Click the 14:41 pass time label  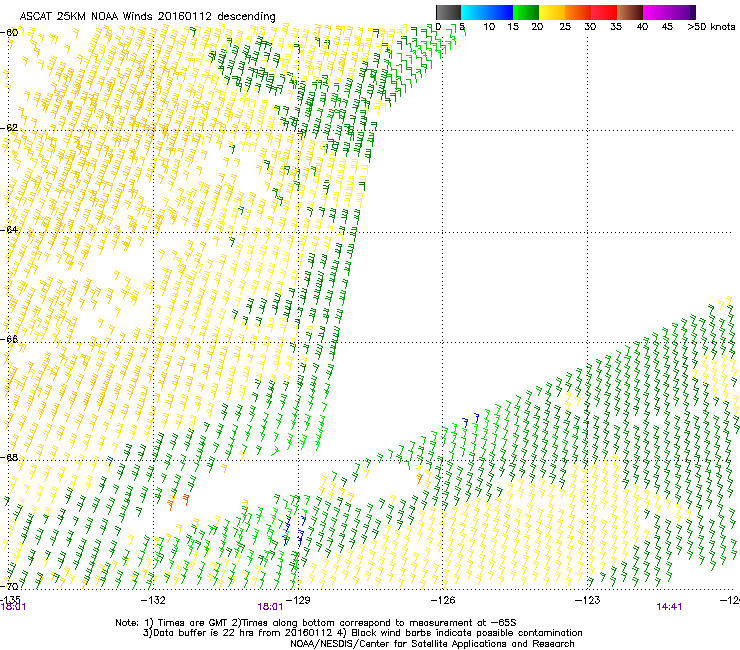click(669, 607)
